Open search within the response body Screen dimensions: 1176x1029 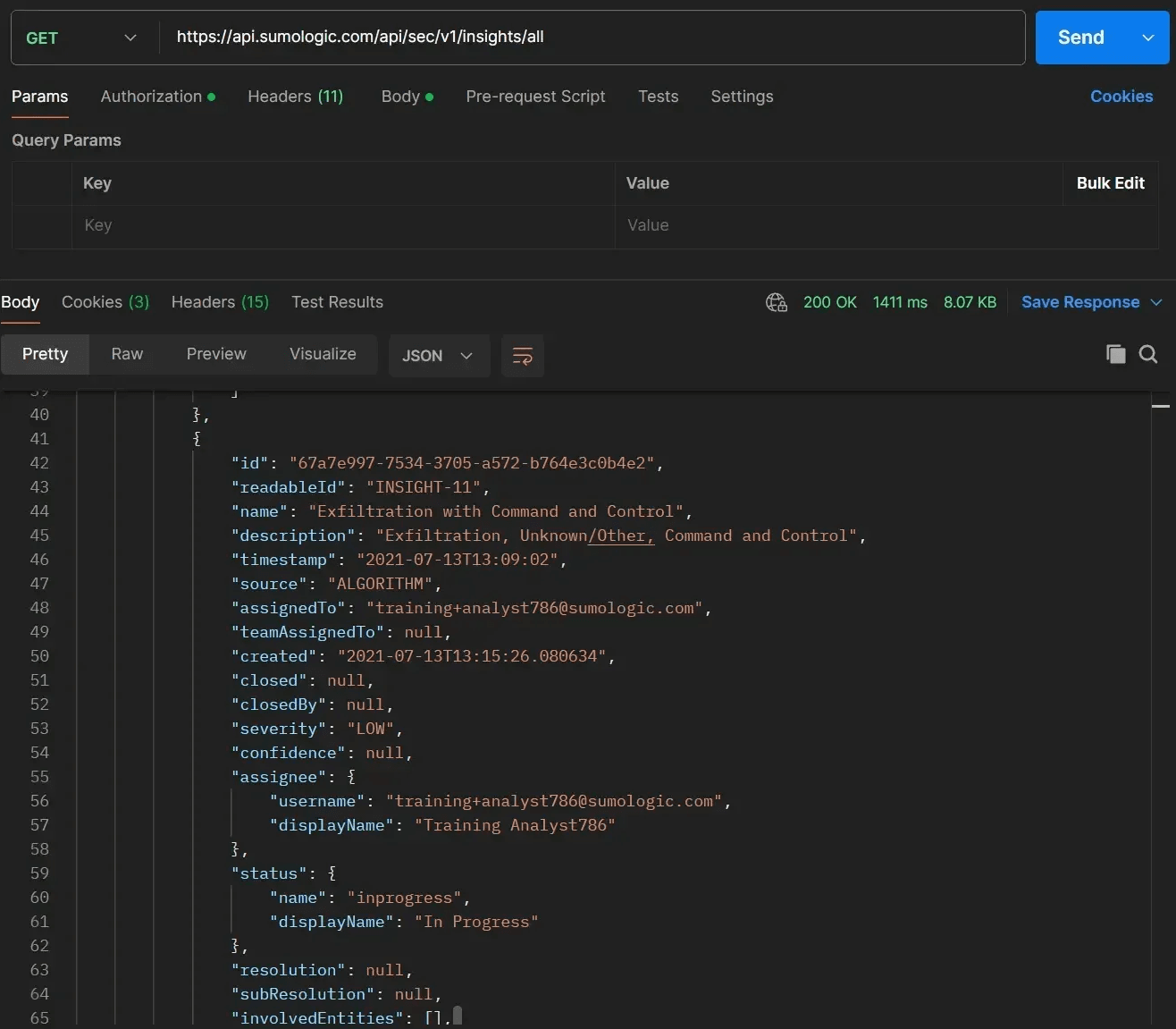(x=1148, y=354)
